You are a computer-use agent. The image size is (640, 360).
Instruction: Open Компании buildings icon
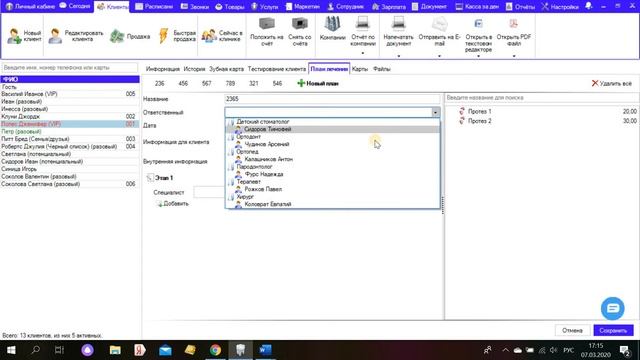(332, 24)
